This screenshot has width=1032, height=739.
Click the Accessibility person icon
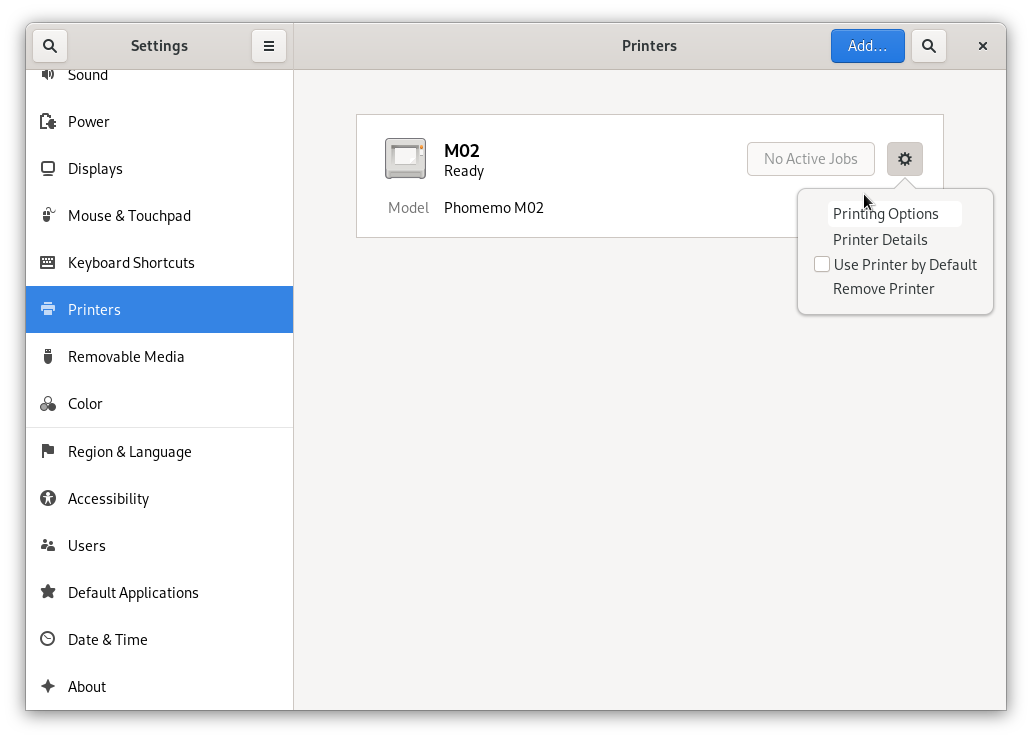click(47, 498)
